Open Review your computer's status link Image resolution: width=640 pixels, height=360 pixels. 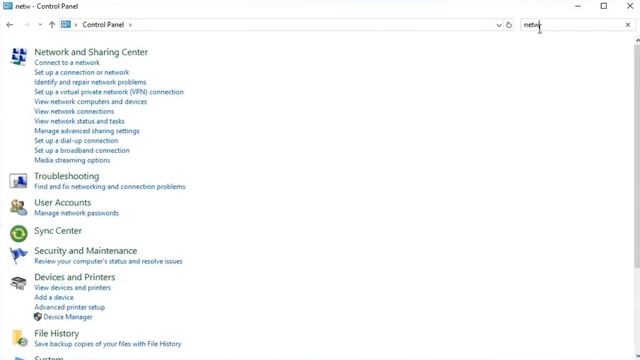[x=109, y=261]
